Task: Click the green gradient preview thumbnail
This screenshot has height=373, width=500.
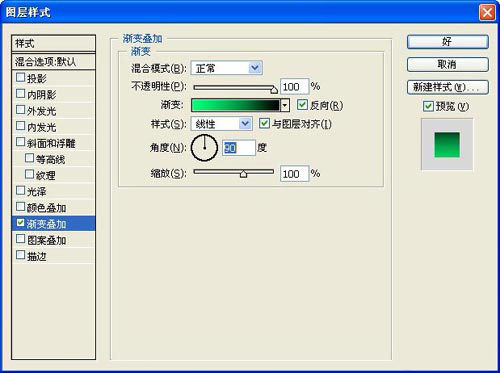Action: tap(447, 145)
